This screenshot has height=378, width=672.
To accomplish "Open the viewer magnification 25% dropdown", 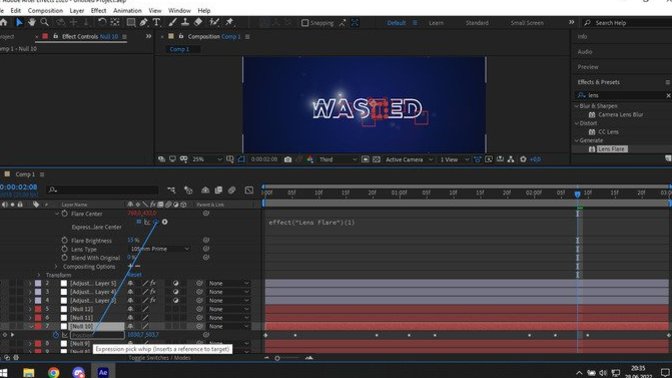I will (x=207, y=159).
